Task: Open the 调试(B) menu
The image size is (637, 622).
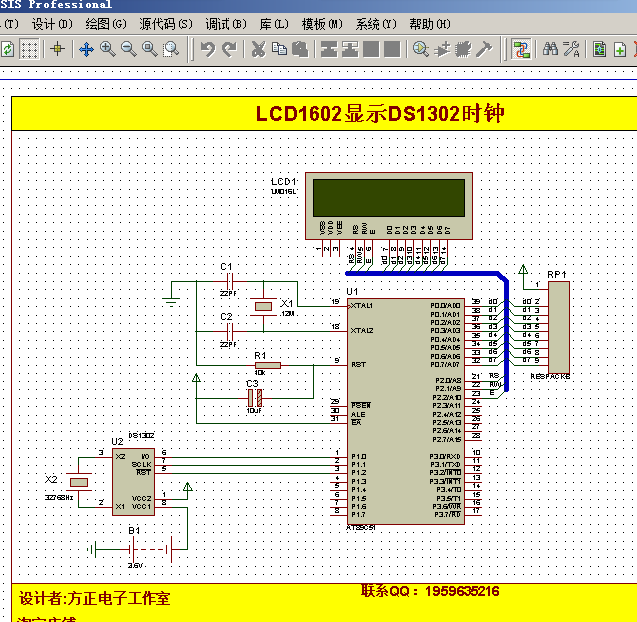Action: 226,24
